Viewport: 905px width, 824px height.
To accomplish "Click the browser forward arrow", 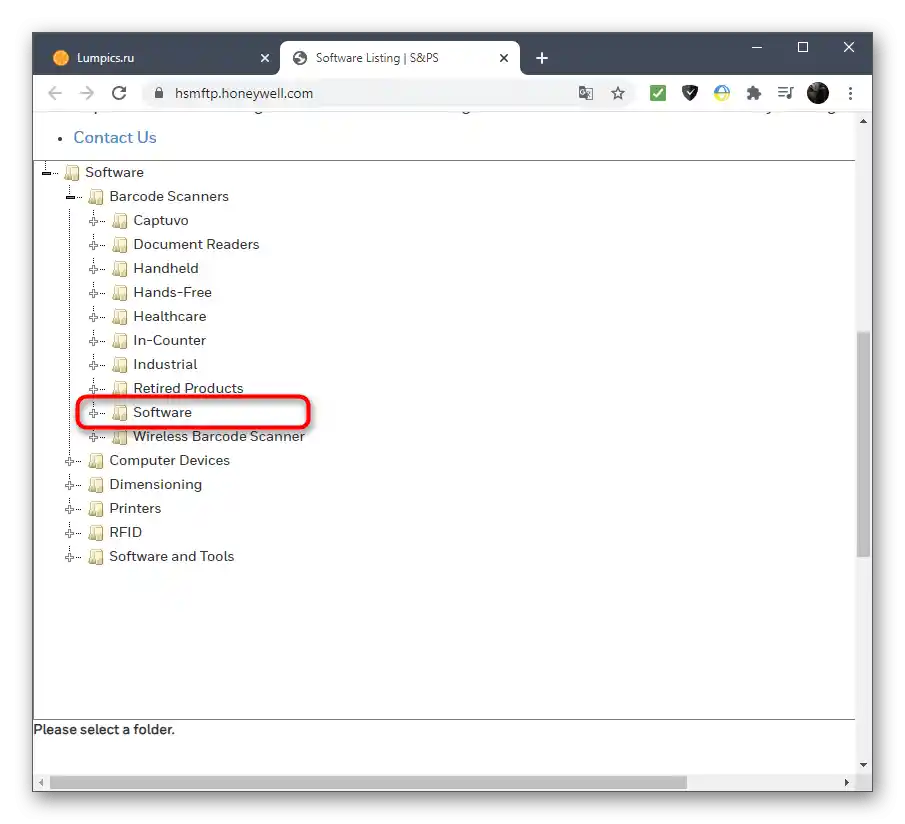I will tap(87, 93).
